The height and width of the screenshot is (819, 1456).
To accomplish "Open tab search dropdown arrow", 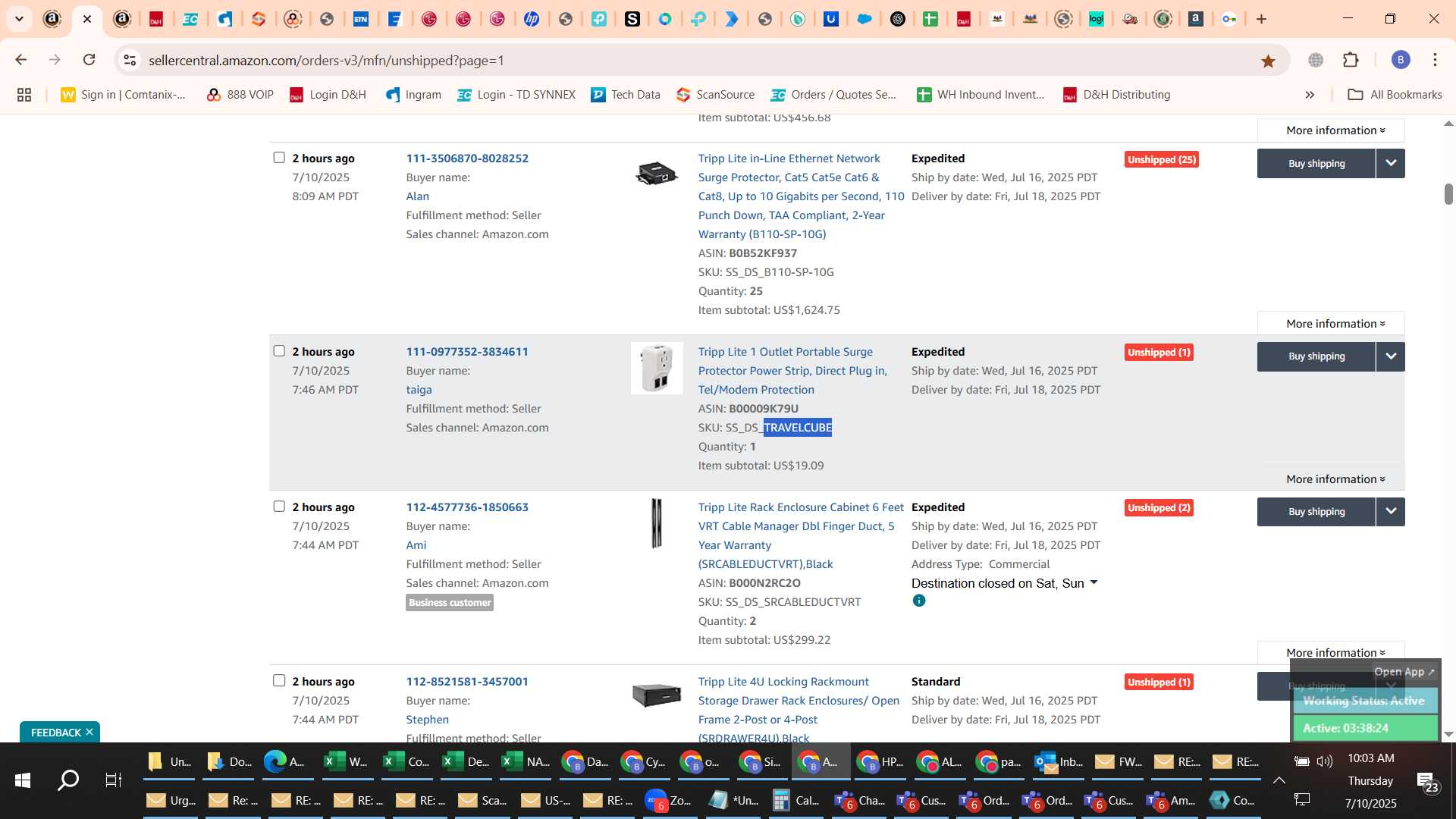I will 19,19.
